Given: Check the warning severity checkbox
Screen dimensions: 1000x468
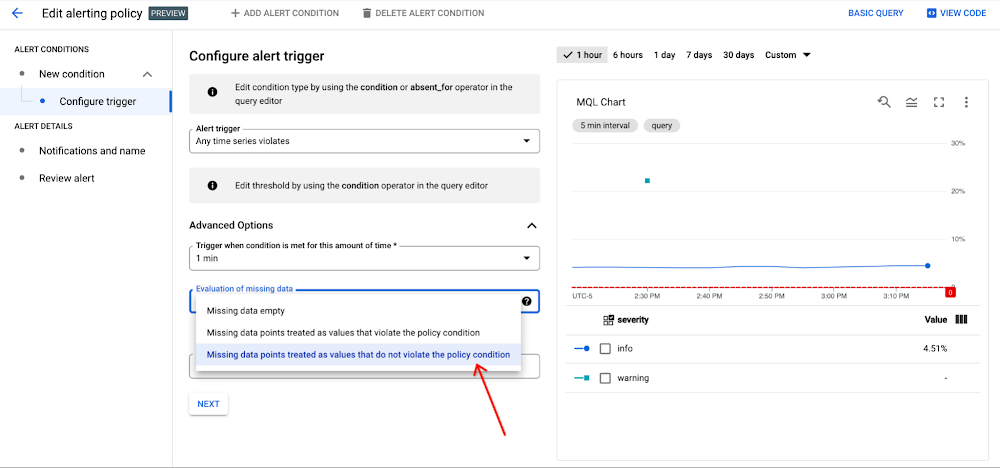Looking at the screenshot, I should pos(605,378).
